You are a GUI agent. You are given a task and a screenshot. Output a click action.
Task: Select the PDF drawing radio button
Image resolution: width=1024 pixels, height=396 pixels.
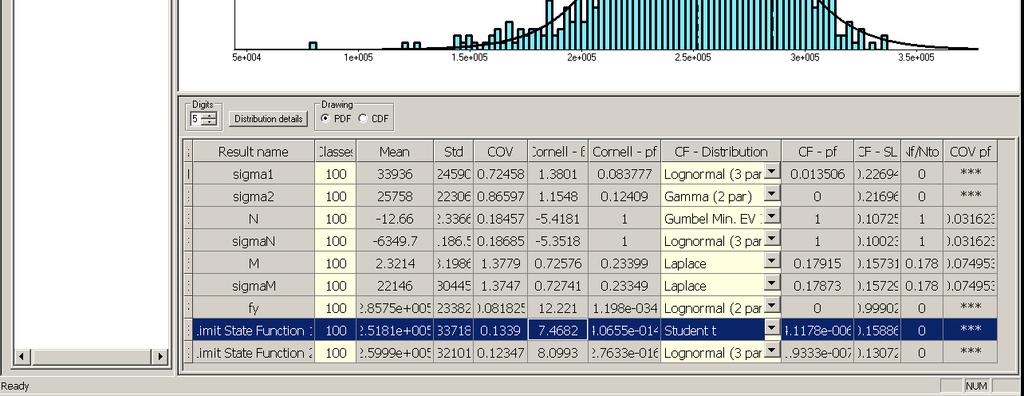point(325,118)
